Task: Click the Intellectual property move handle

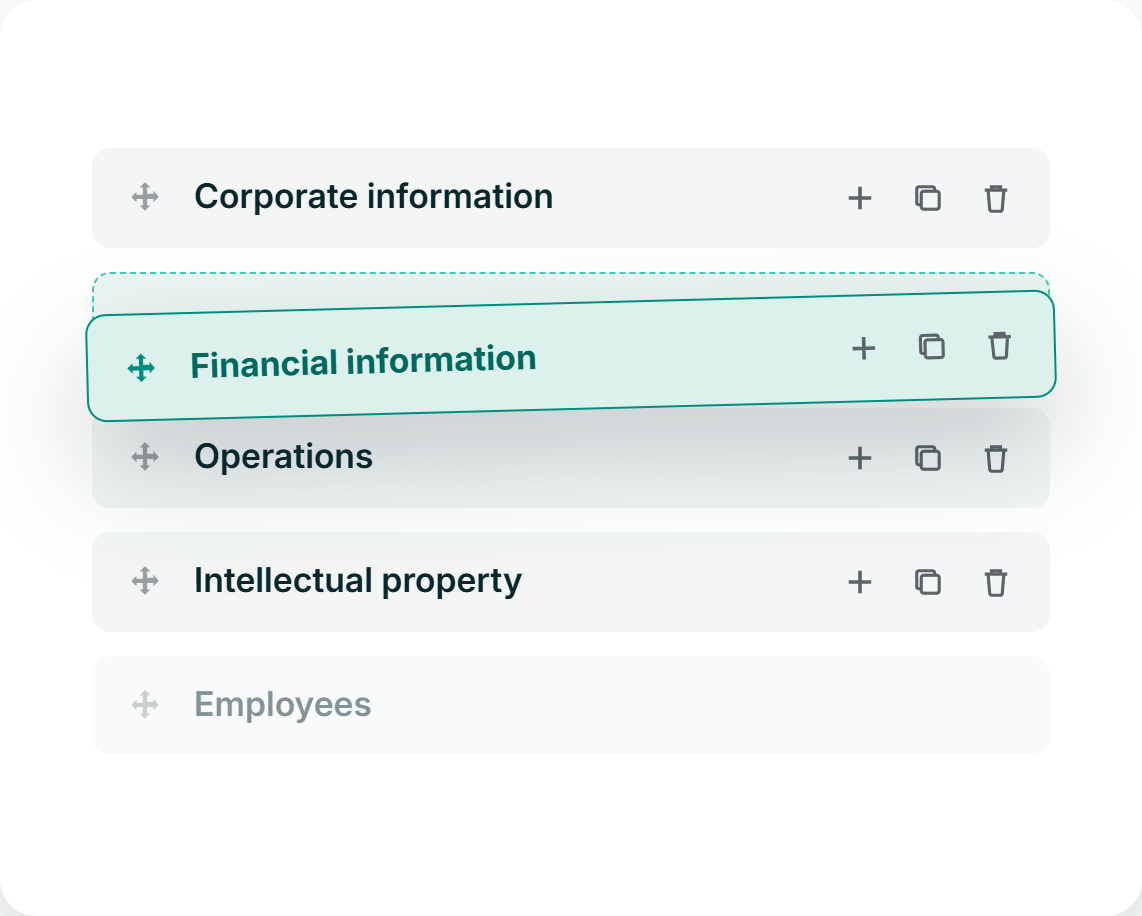Action: tap(145, 580)
